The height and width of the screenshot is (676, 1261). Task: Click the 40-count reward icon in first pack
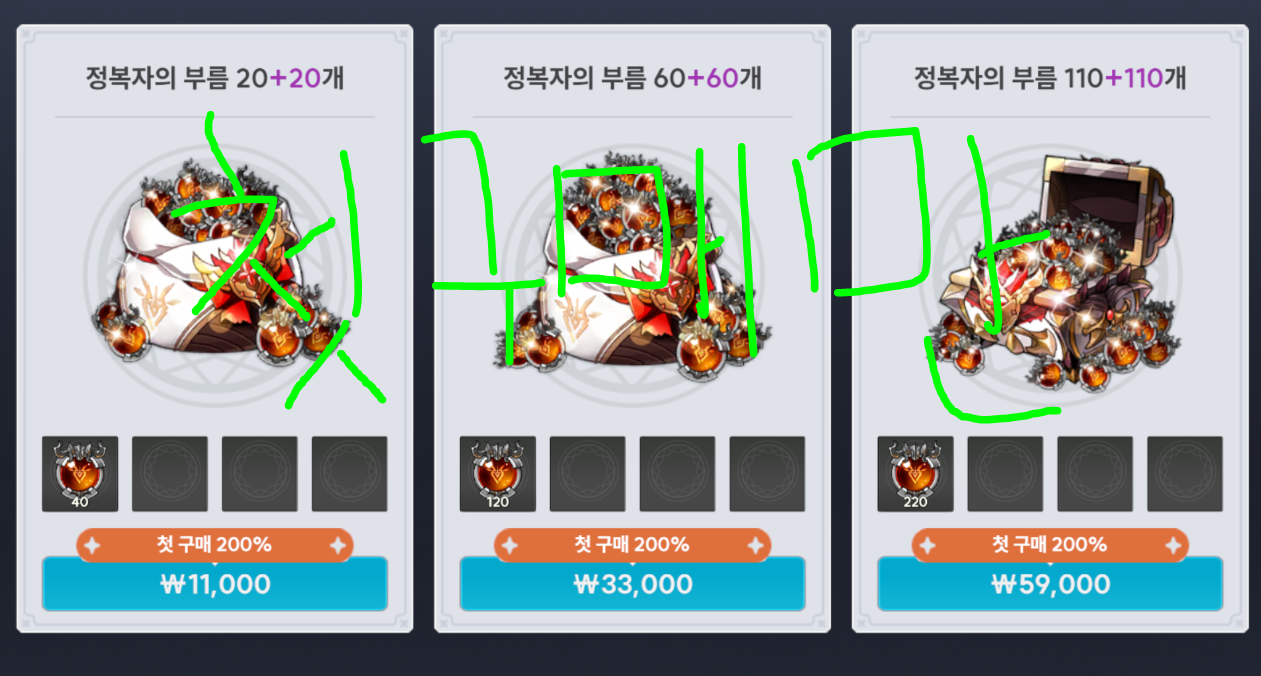(x=80, y=473)
